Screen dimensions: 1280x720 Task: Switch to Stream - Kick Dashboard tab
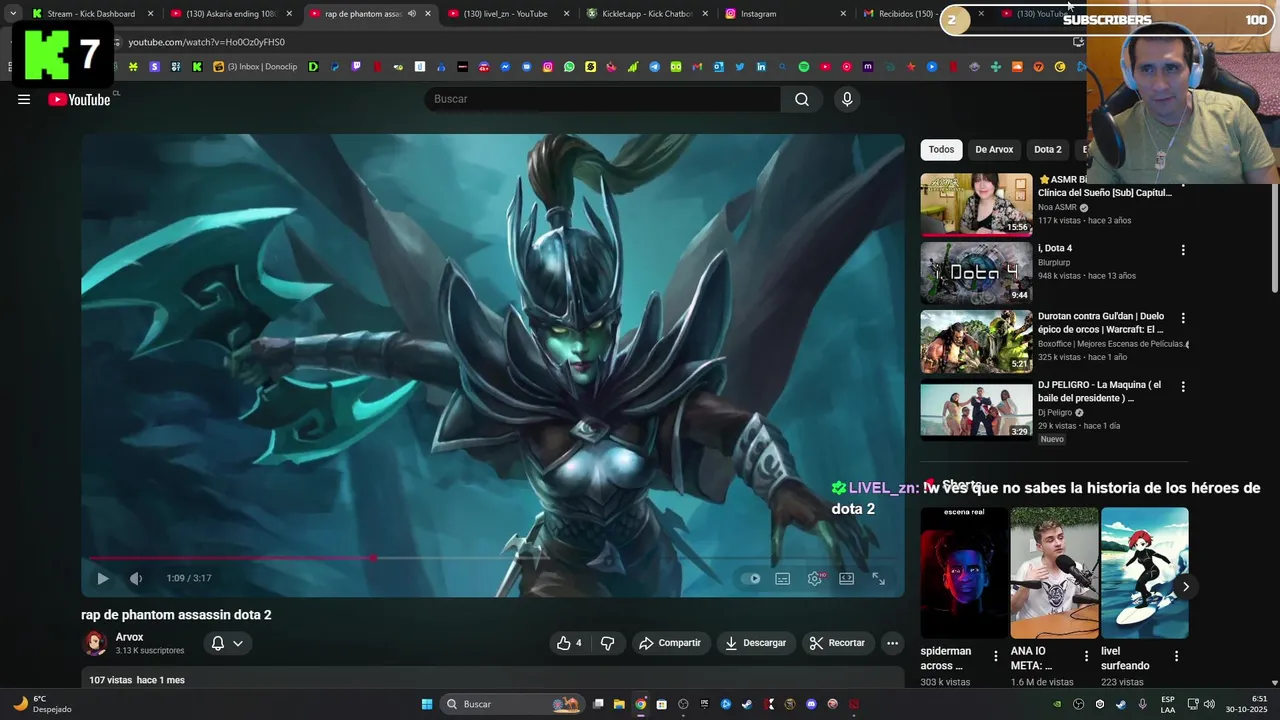coord(91,14)
